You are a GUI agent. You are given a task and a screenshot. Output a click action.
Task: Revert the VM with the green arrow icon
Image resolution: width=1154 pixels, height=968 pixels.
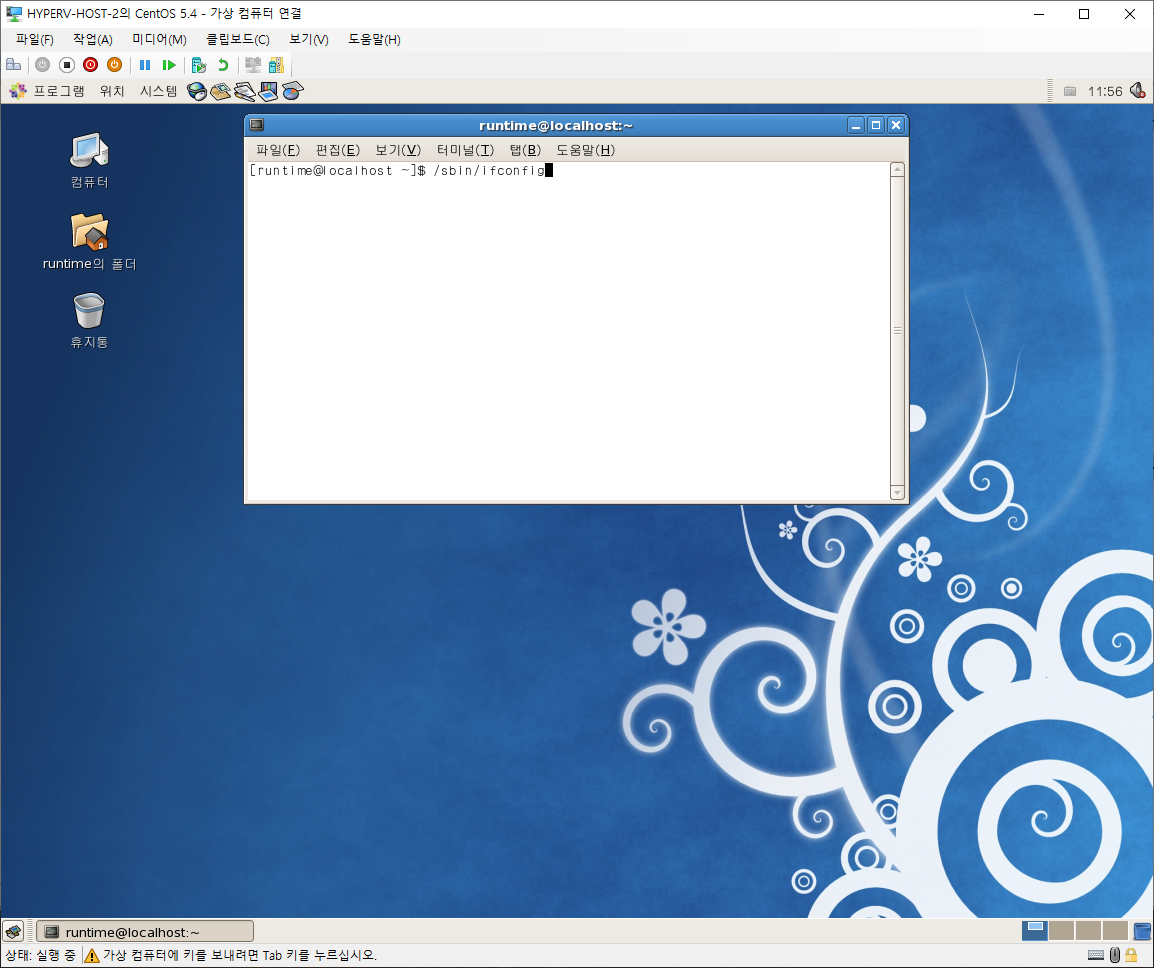[x=223, y=65]
